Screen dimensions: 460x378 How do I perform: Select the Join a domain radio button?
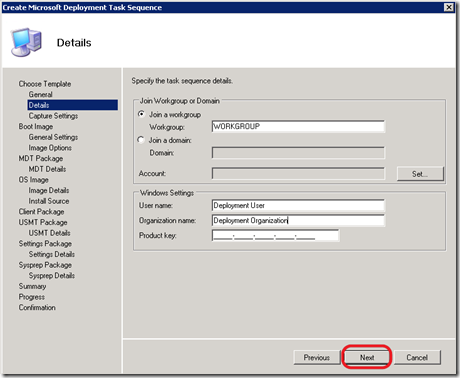[141, 140]
